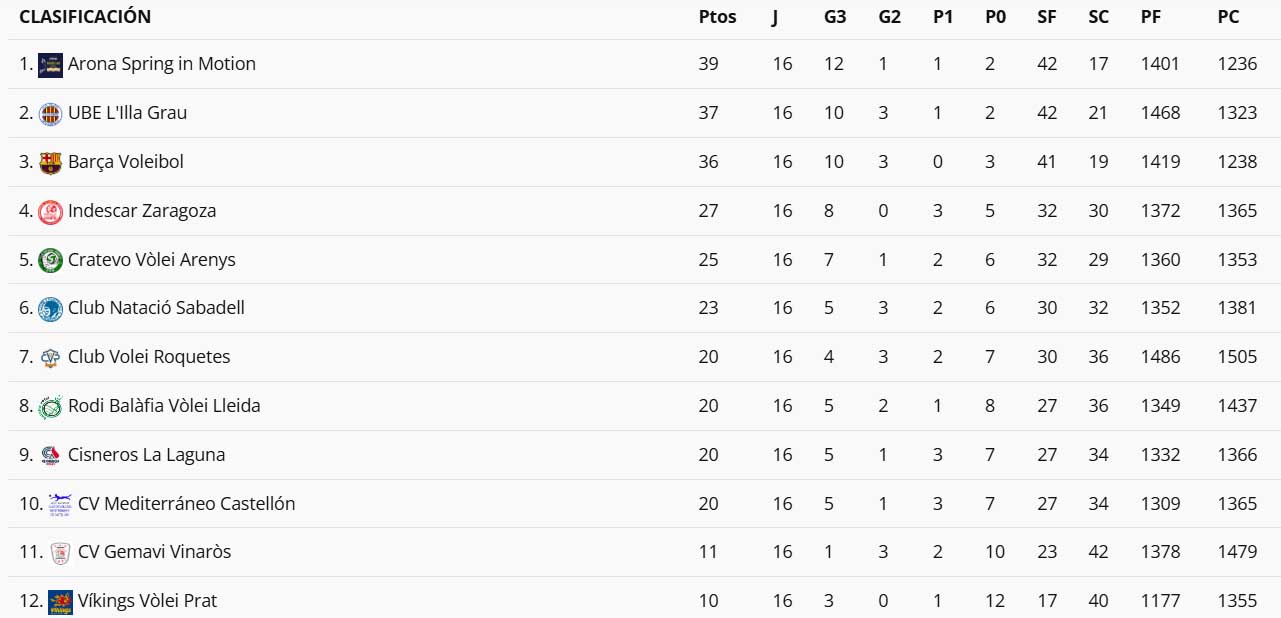This screenshot has width=1281, height=618.
Task: Click the Indescar Zaragoza team logo
Action: pyautogui.click(x=50, y=211)
